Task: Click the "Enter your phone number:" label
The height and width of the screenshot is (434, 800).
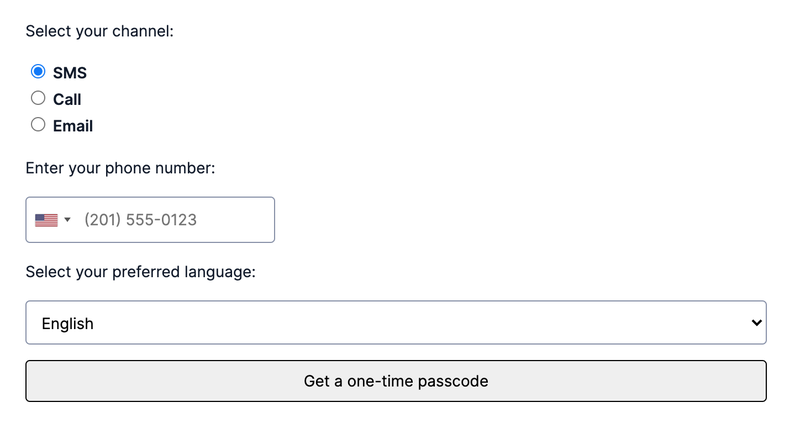Action: 120,168
